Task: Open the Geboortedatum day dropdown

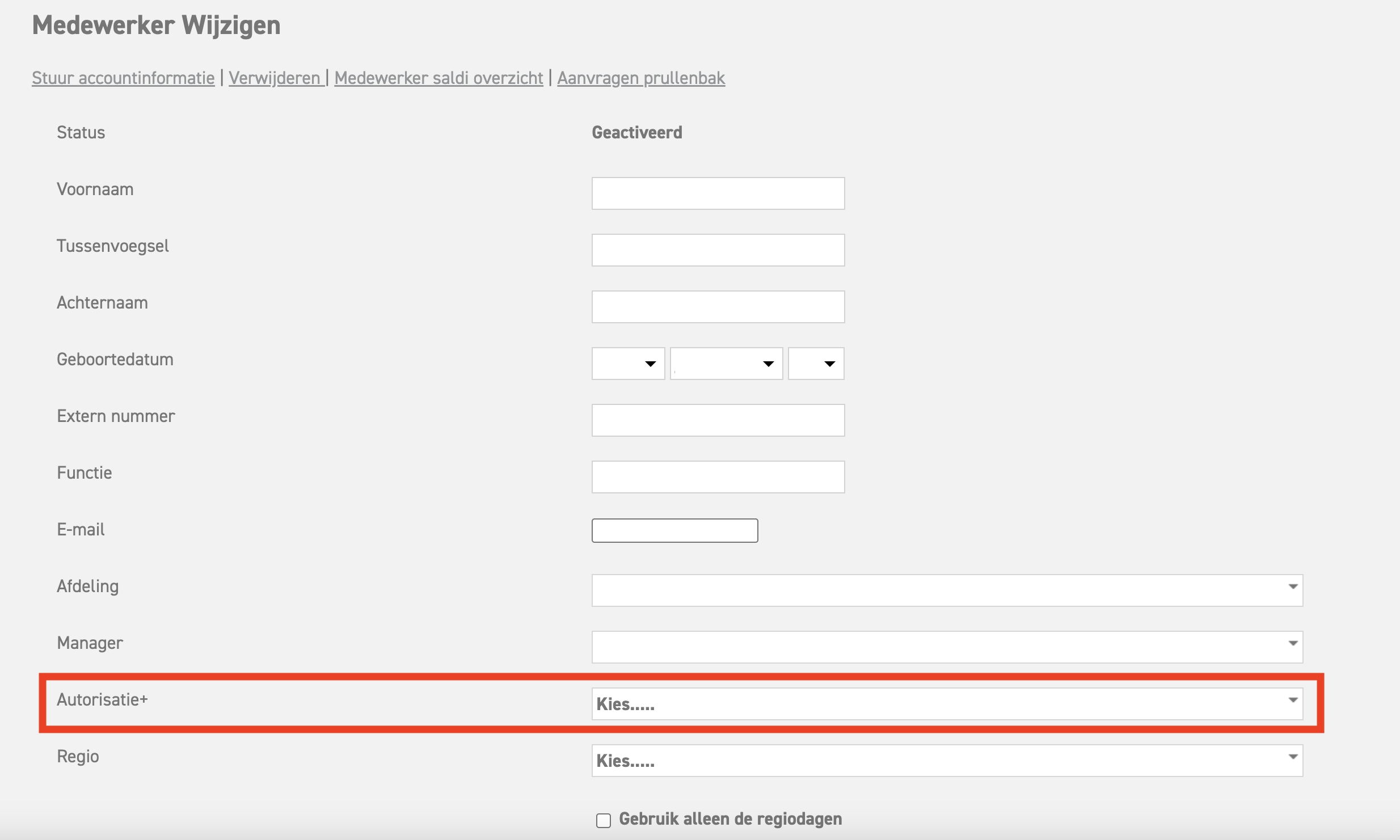Action: pyautogui.click(x=628, y=364)
